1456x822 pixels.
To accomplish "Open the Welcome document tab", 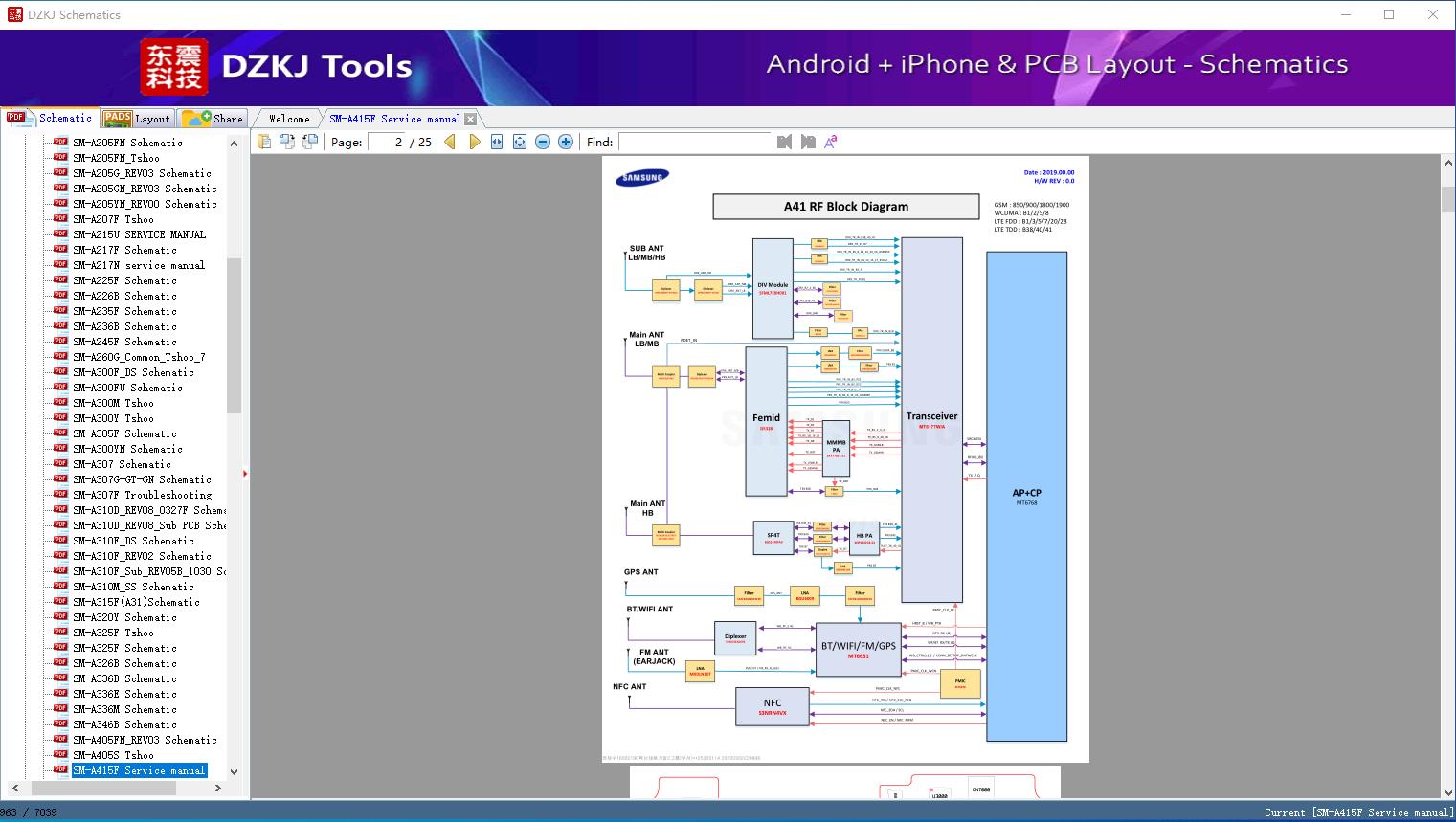I will pos(289,119).
